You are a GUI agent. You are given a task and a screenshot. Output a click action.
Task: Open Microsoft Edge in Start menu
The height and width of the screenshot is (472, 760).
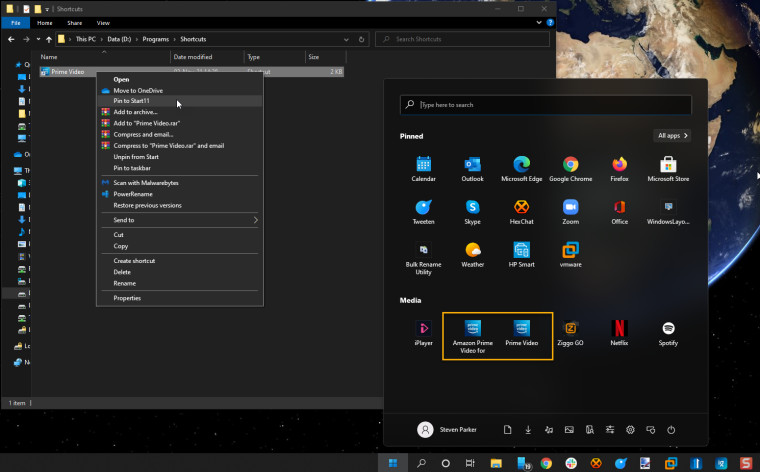coord(522,169)
